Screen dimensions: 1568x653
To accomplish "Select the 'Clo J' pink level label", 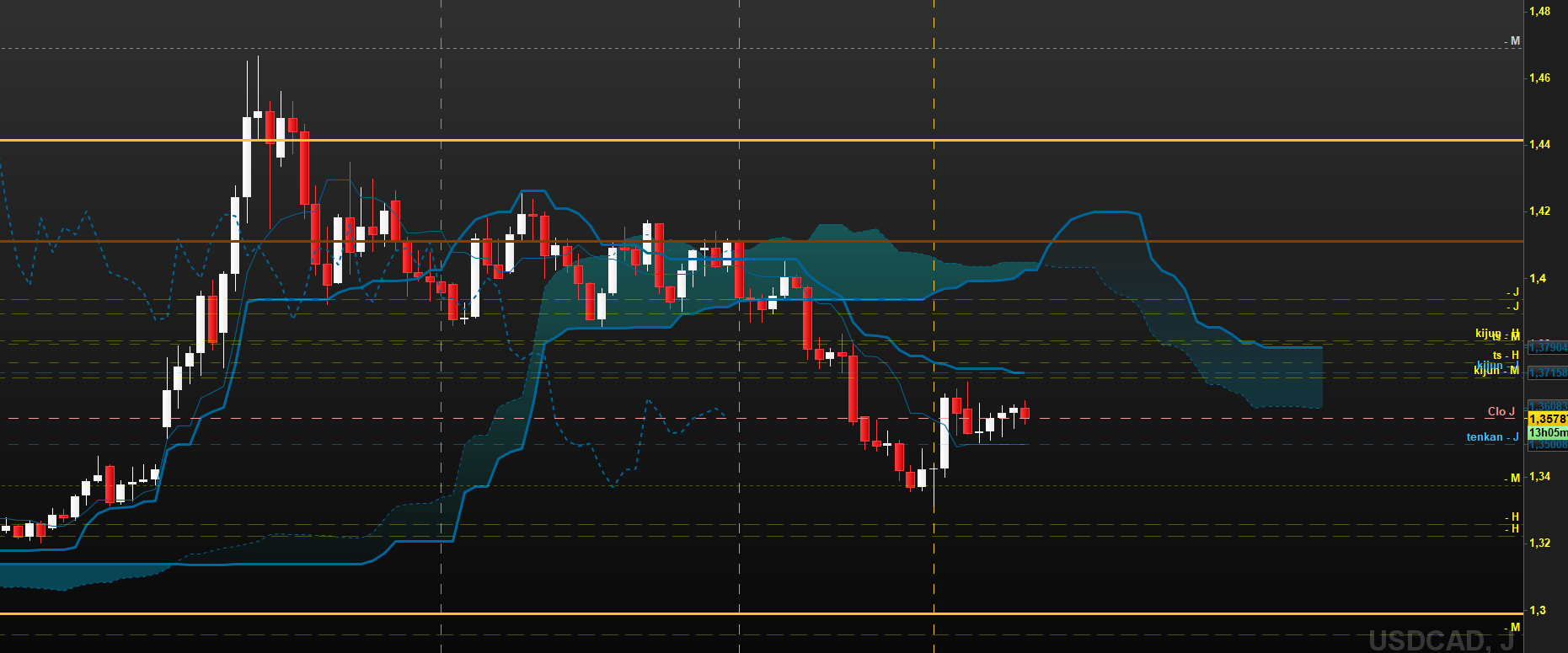I will coord(1501,412).
